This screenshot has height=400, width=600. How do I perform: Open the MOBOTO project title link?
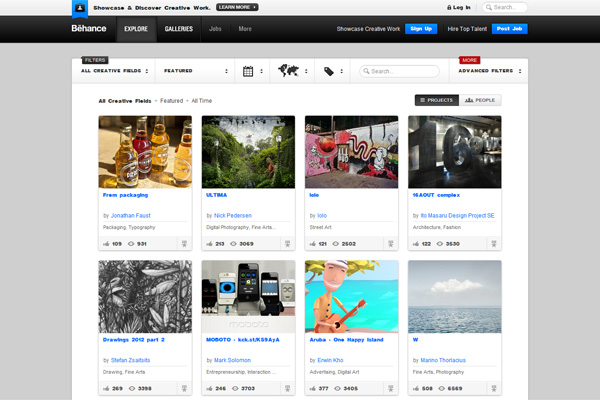tap(243, 340)
